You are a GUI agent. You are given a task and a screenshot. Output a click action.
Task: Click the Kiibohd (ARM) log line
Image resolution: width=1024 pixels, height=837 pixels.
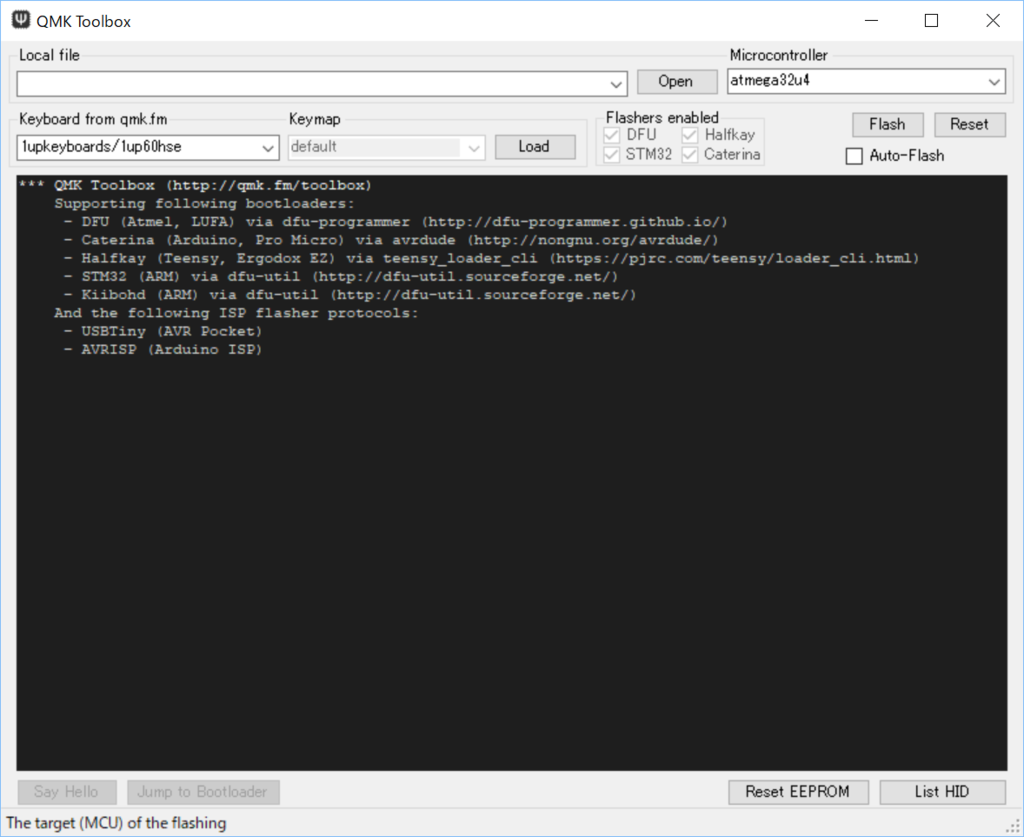point(349,295)
